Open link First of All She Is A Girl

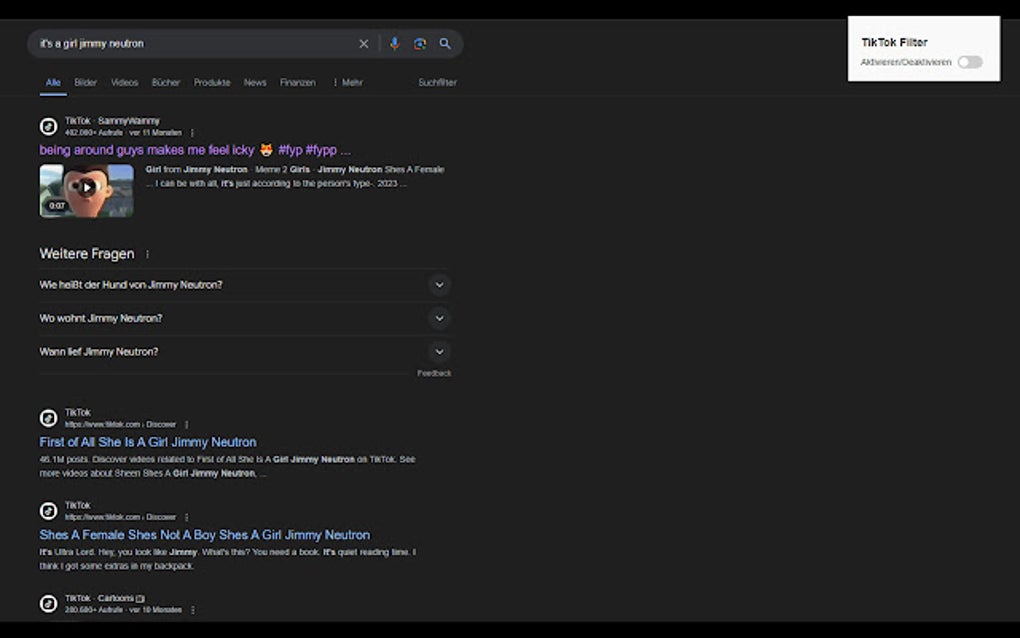pyautogui.click(x=148, y=442)
